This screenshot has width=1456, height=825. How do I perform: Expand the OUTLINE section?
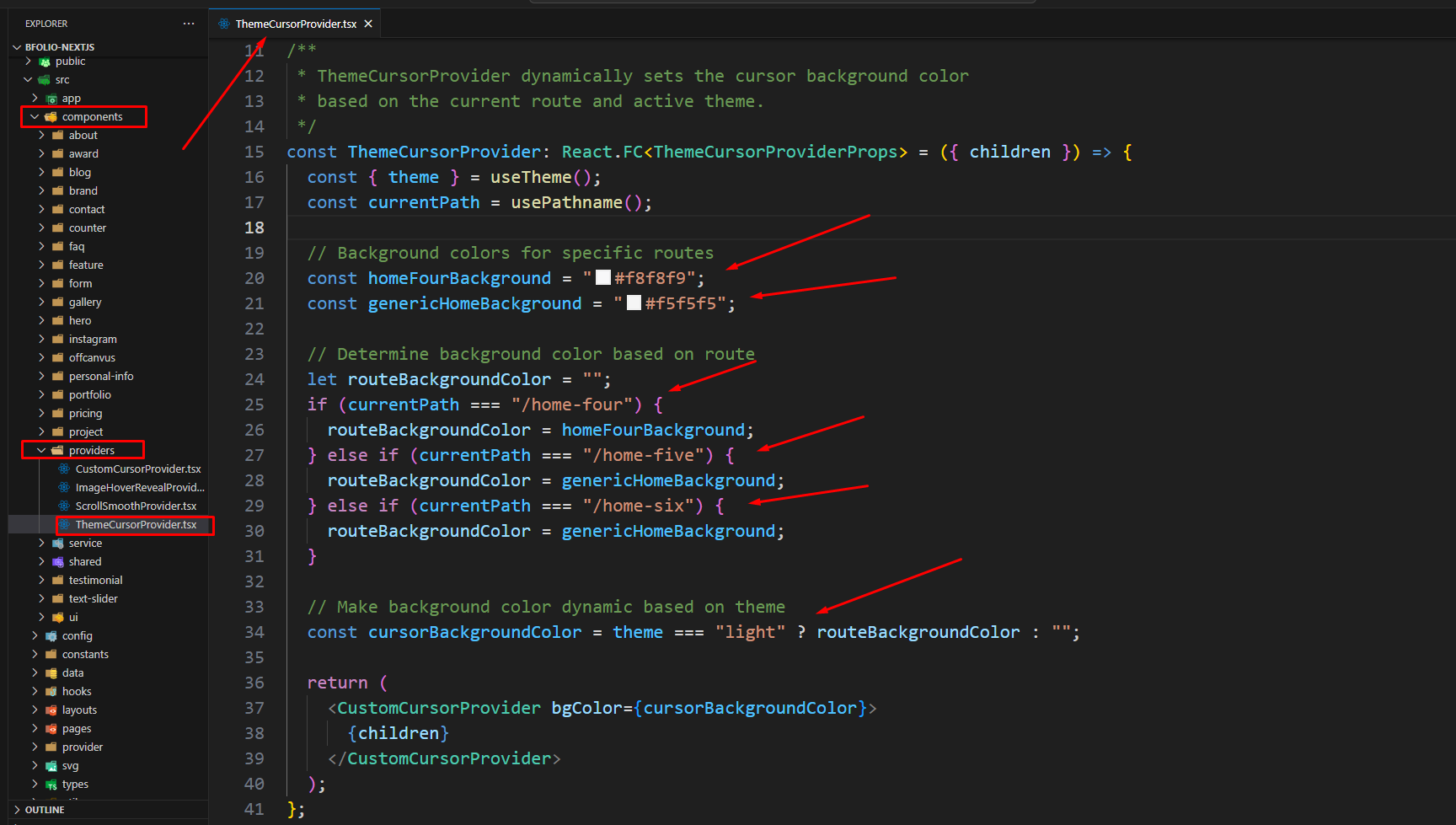coord(17,810)
